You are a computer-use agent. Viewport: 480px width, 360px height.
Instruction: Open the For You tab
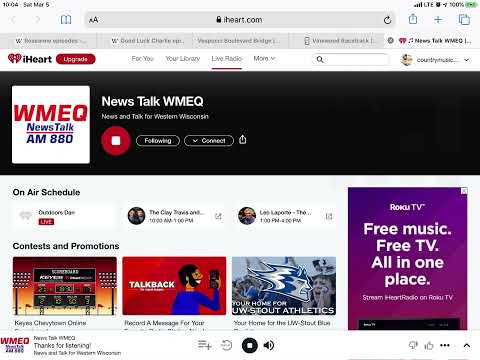[x=143, y=59]
